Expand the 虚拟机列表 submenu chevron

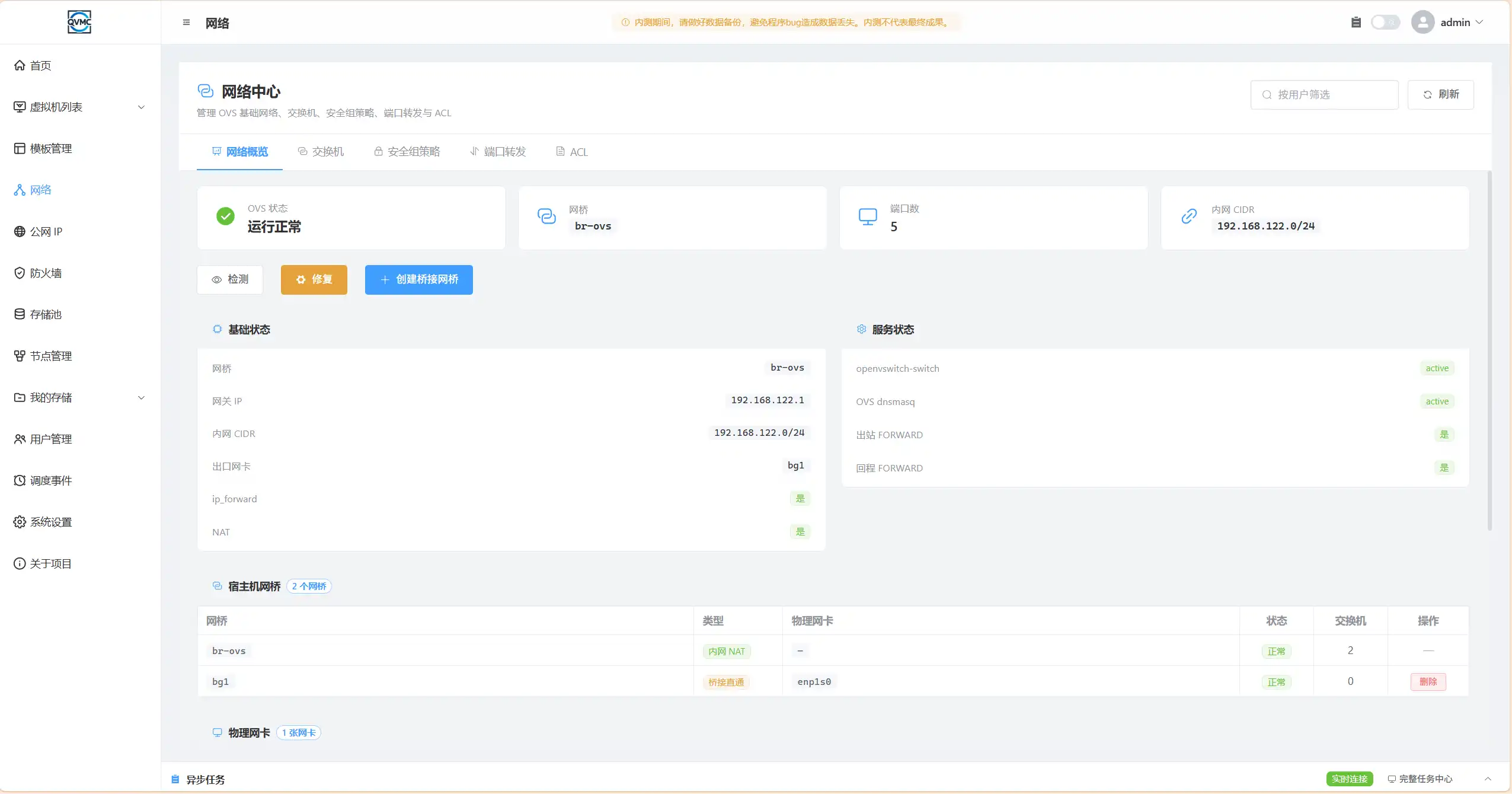141,107
